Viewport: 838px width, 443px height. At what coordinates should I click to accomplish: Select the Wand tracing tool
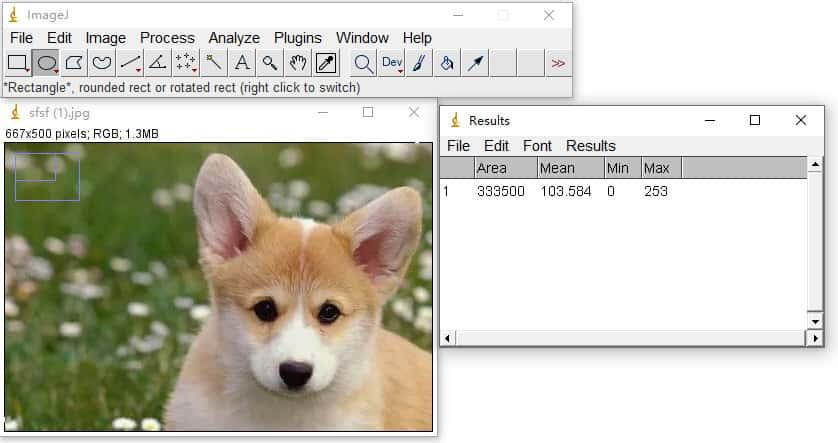click(x=214, y=63)
